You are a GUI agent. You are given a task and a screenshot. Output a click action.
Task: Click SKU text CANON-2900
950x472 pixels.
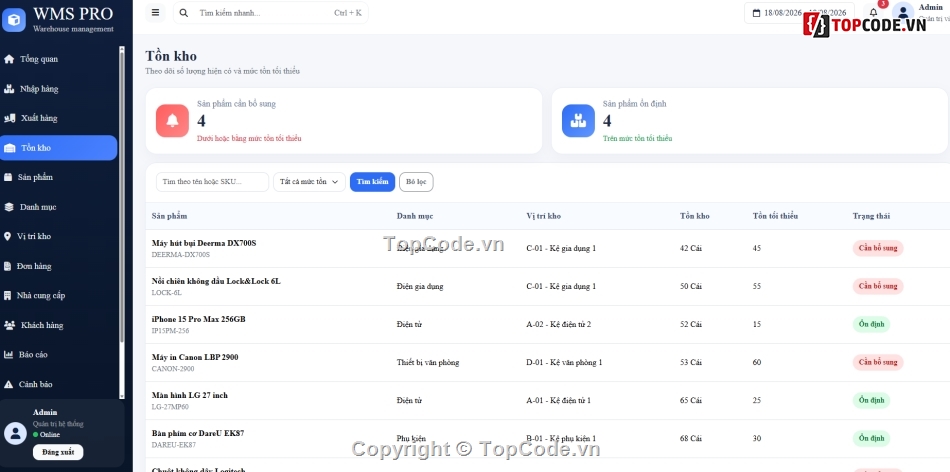pos(173,368)
